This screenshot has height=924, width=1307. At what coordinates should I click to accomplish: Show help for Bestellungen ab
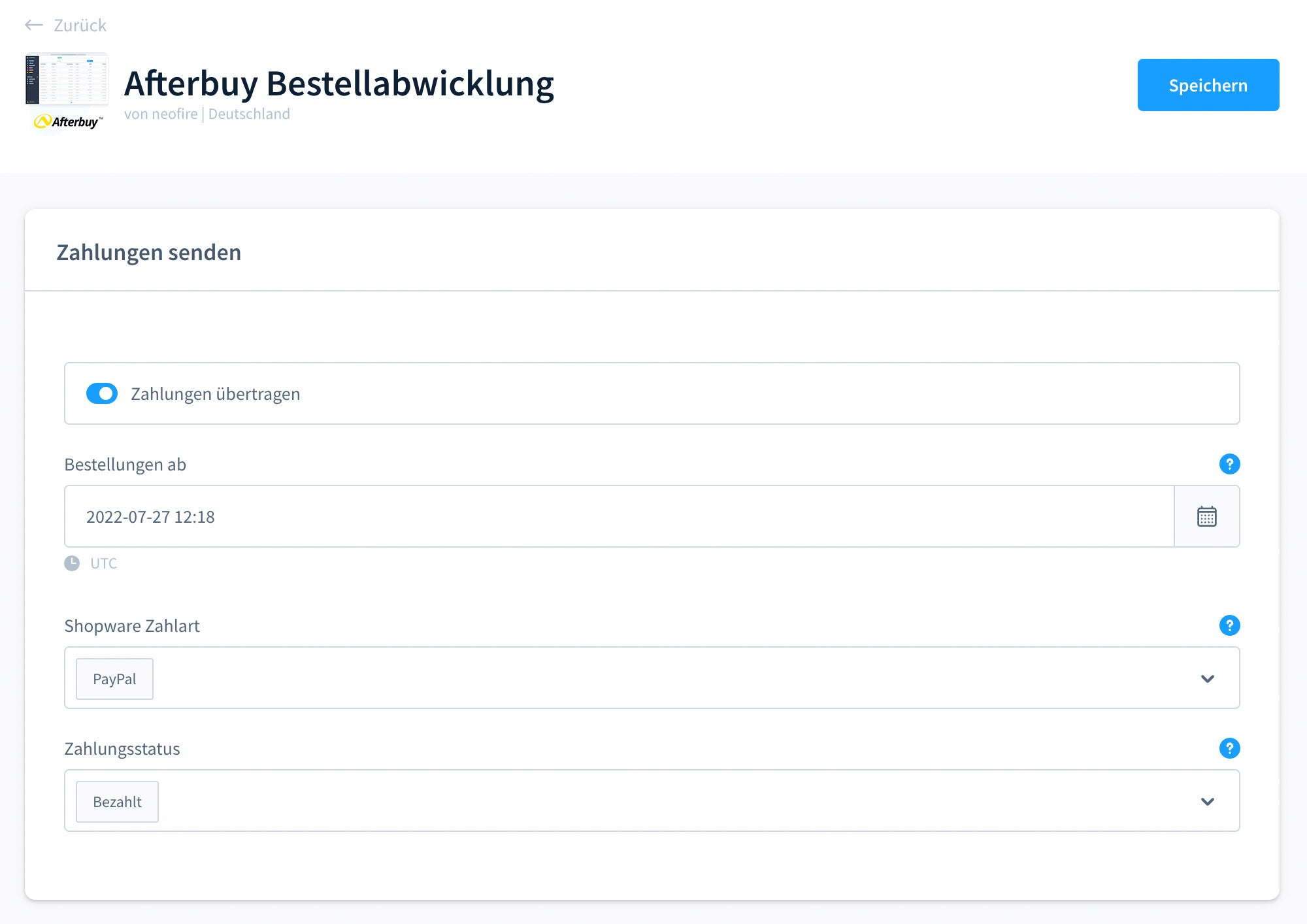[x=1229, y=464]
